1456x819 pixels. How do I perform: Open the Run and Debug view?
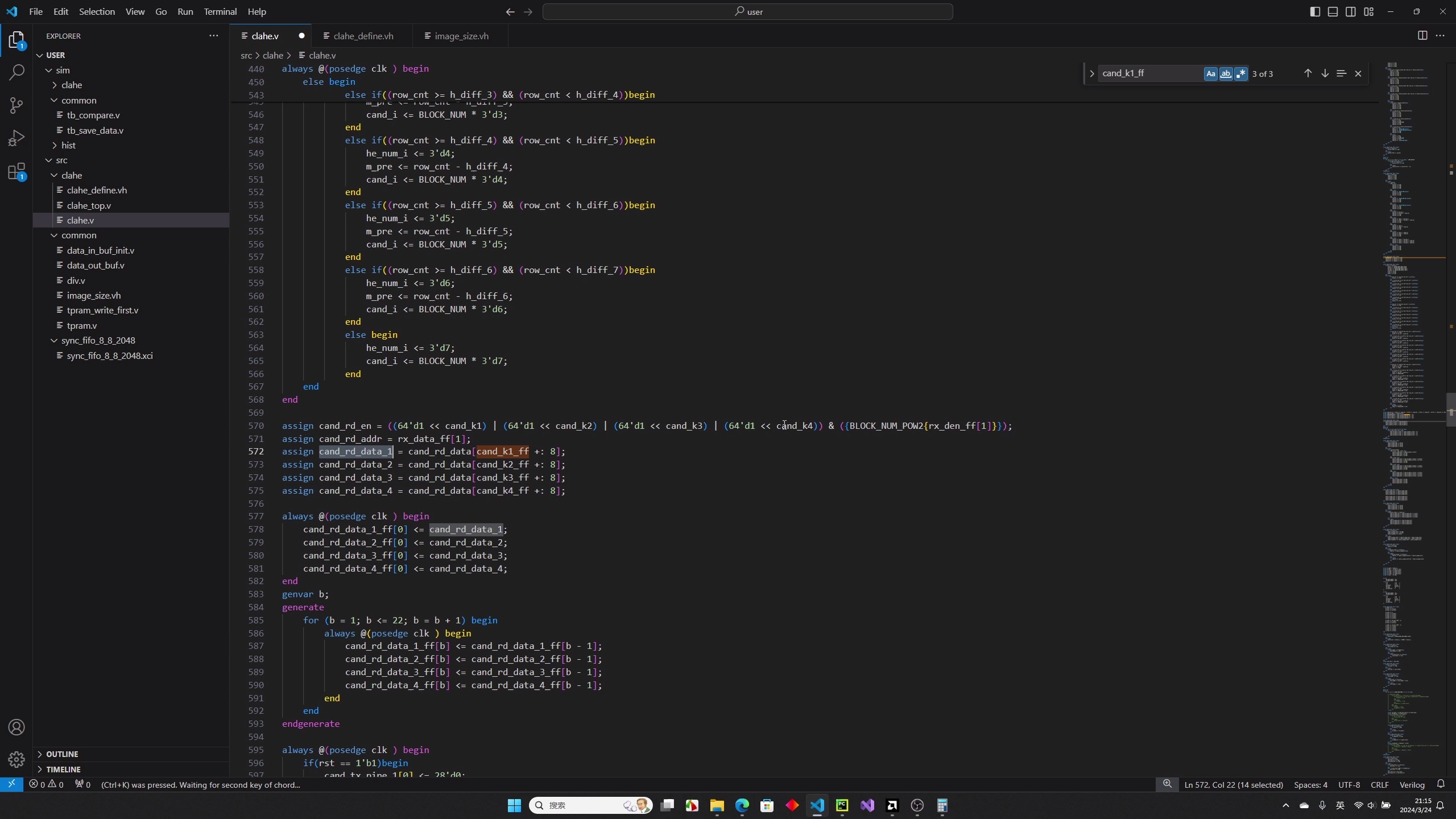pyautogui.click(x=16, y=138)
